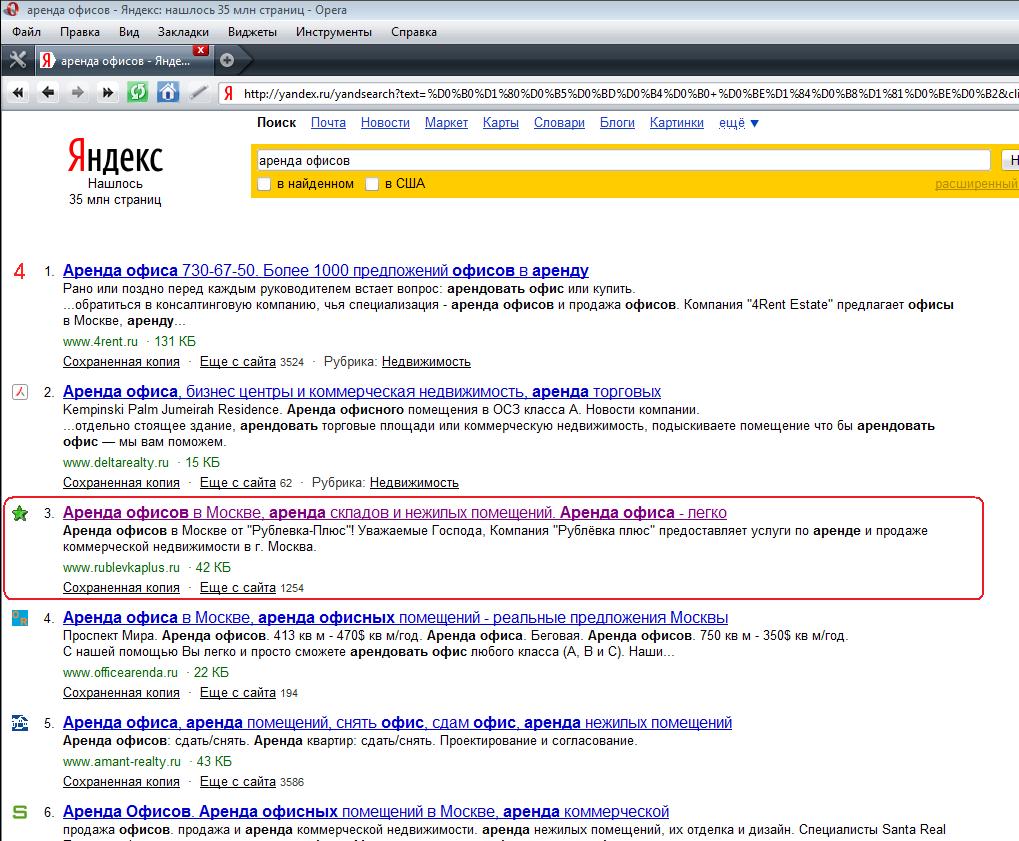Close the 'аренда офисов' tab
The width and height of the screenshot is (1019, 841).
[x=201, y=50]
